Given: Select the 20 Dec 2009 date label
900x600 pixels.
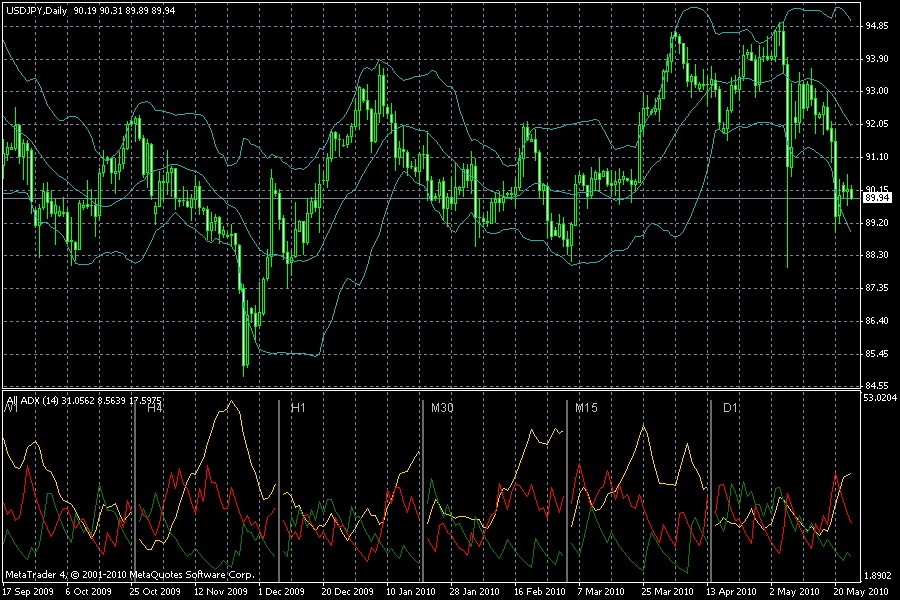Looking at the screenshot, I should click(347, 591).
